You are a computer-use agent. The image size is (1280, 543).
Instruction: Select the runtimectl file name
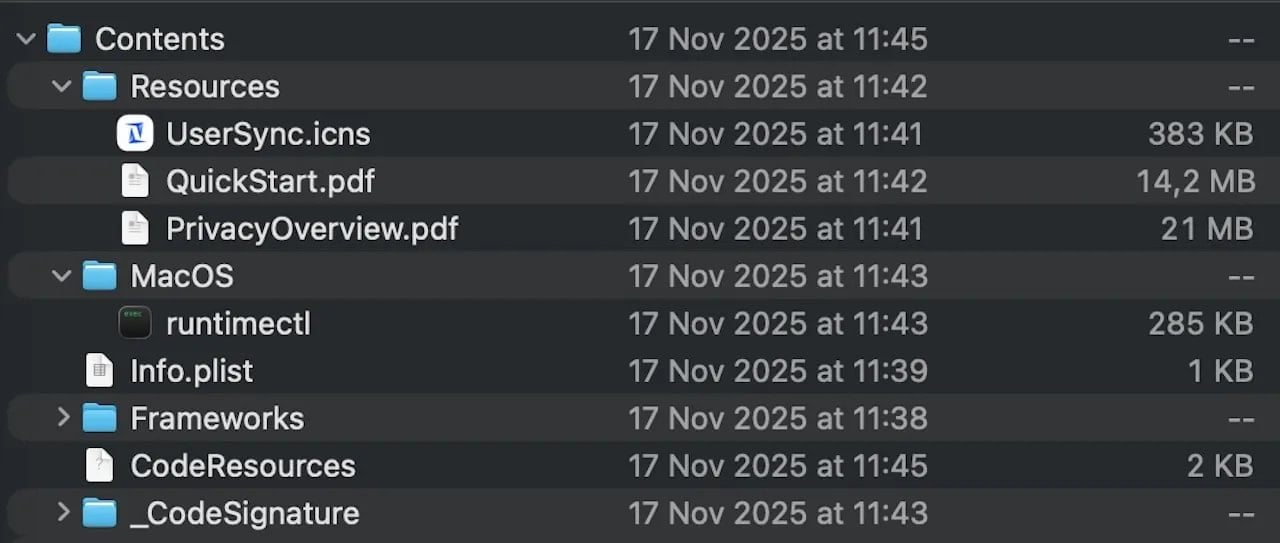[x=238, y=323]
